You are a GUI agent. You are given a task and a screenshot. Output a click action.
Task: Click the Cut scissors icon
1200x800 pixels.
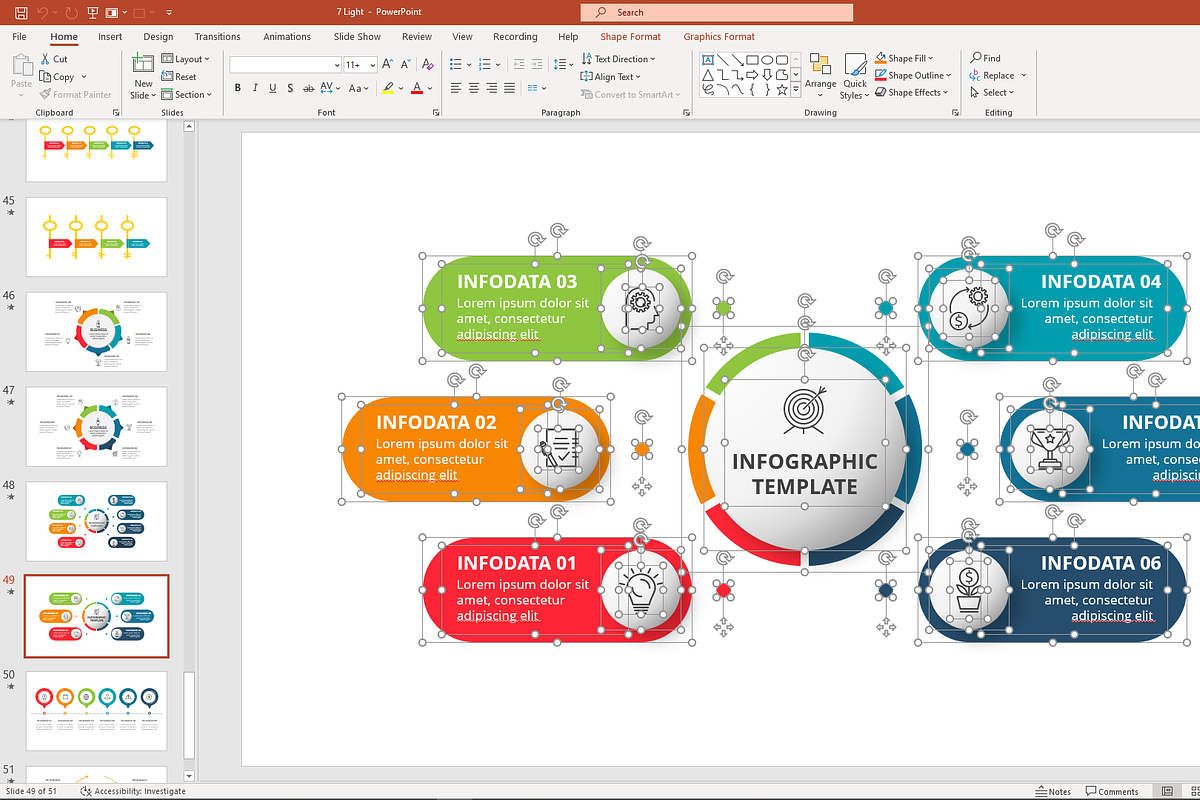point(46,59)
